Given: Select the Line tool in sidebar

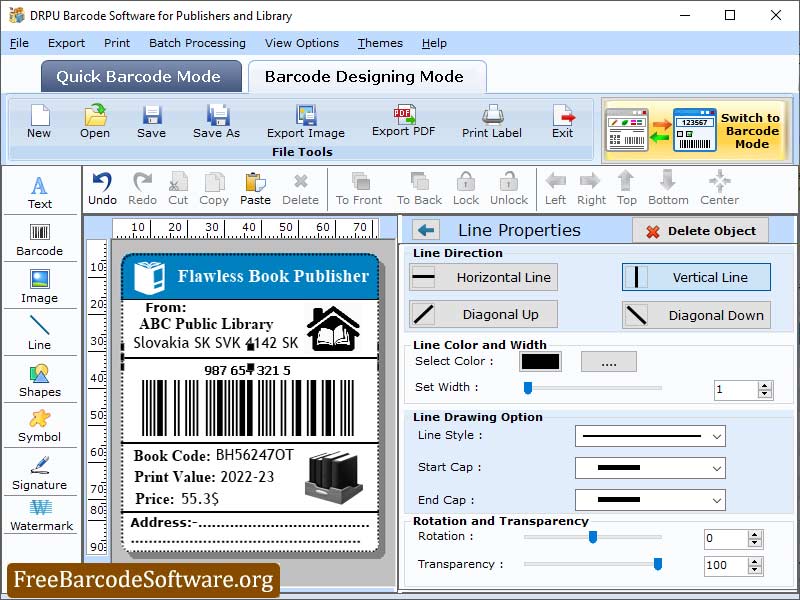Looking at the screenshot, I should pos(40,333).
